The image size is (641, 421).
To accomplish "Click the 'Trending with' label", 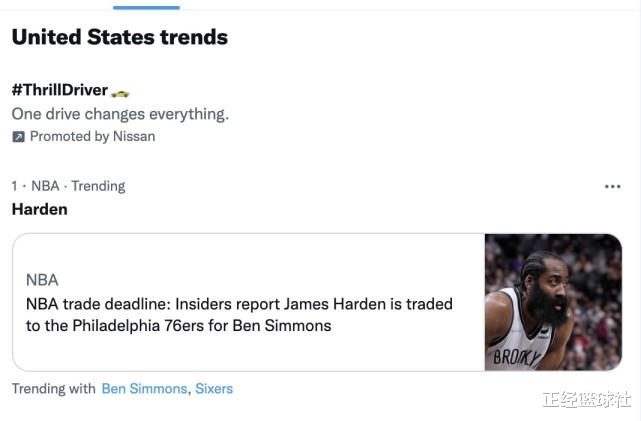I will click(54, 389).
